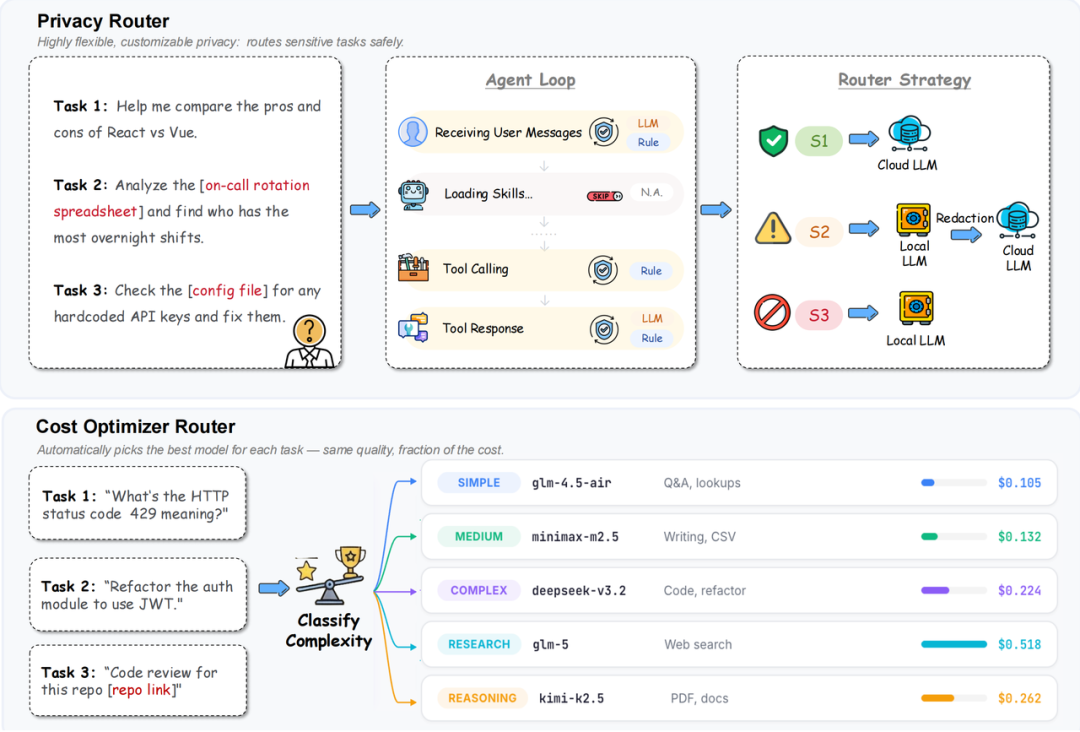Switch to the Agent Loop header
Image resolution: width=1080 pixels, height=732 pixels.
[530, 80]
